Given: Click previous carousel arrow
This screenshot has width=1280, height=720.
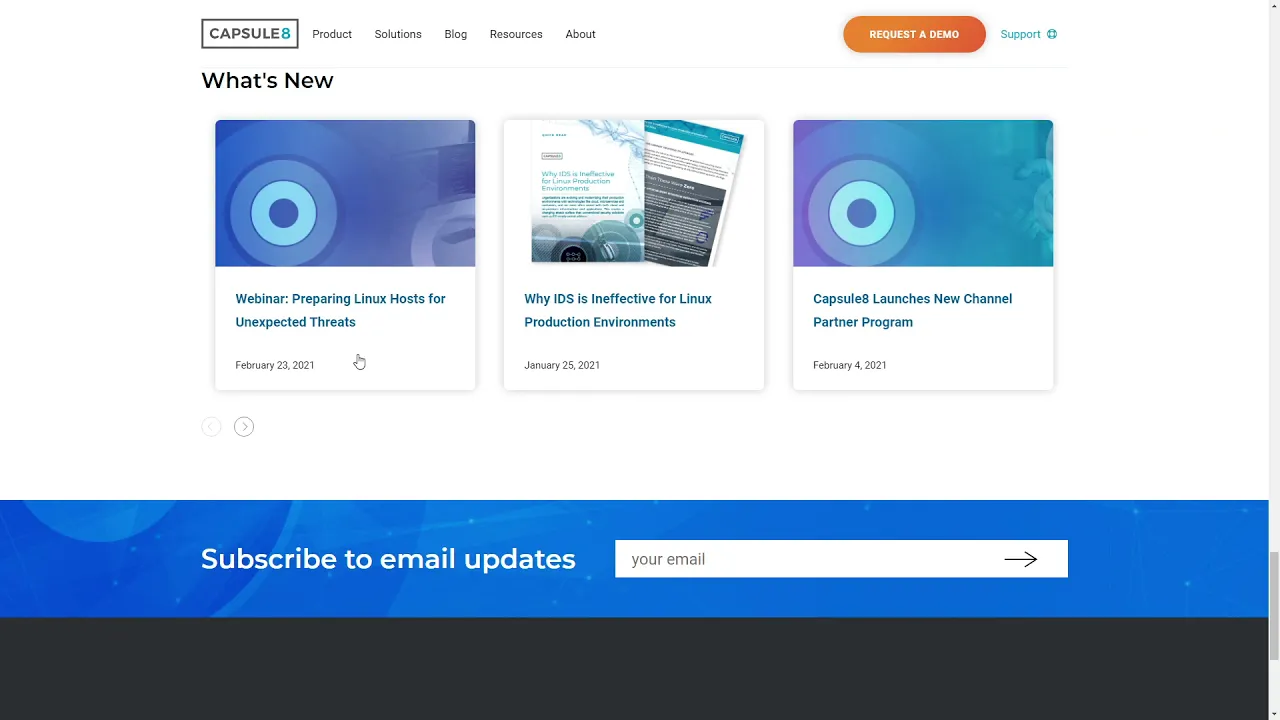Looking at the screenshot, I should [211, 427].
